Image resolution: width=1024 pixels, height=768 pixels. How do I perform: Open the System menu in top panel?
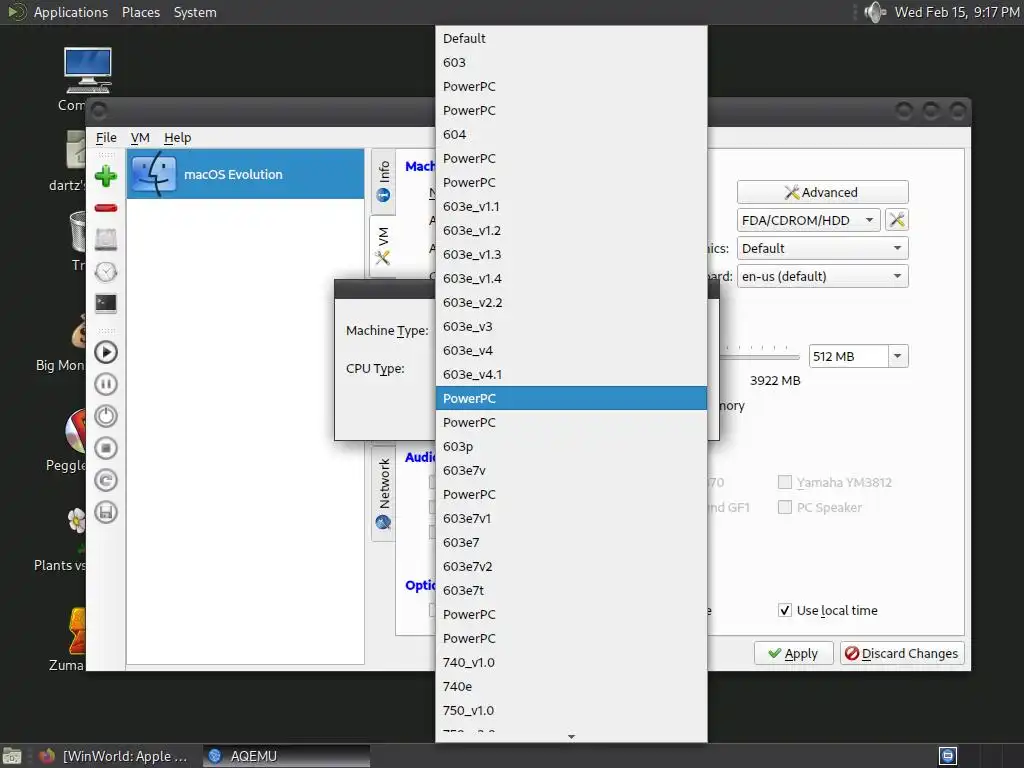tap(195, 12)
